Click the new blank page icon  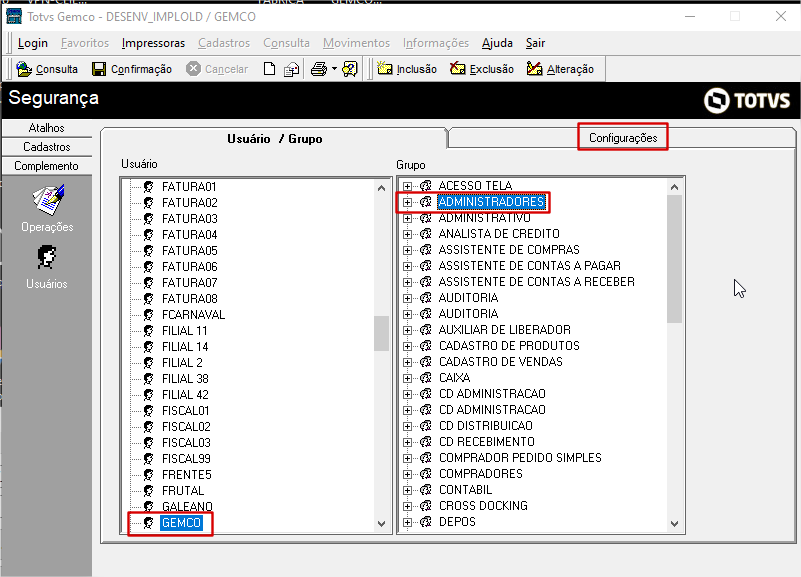(x=269, y=69)
